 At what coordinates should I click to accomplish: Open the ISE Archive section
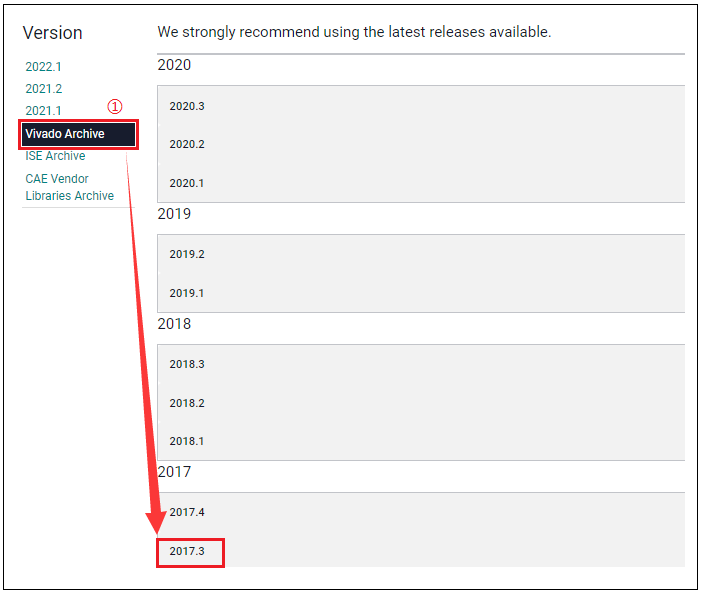55,156
